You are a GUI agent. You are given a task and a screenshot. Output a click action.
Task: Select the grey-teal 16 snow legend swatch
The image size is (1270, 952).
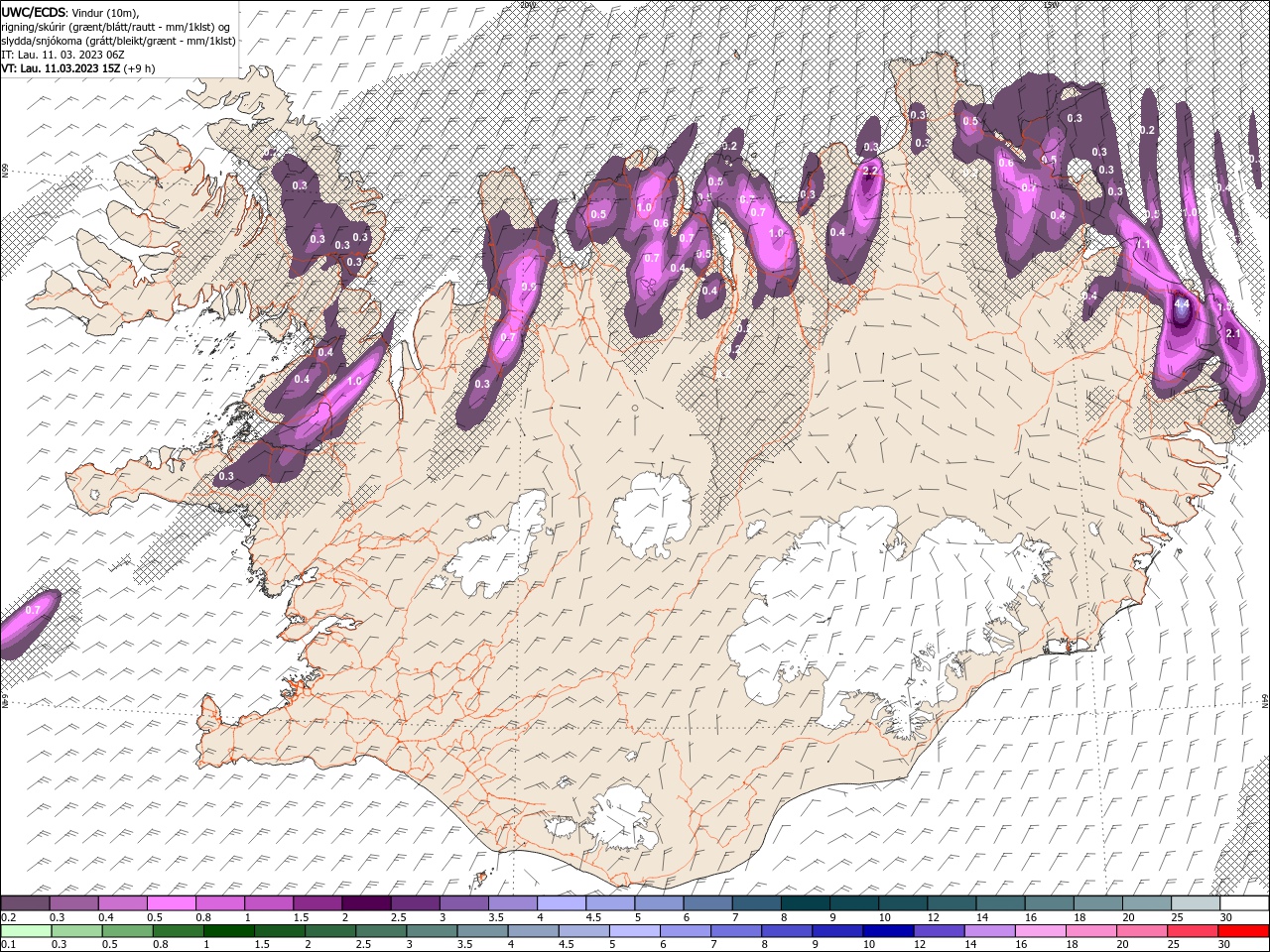(1049, 903)
